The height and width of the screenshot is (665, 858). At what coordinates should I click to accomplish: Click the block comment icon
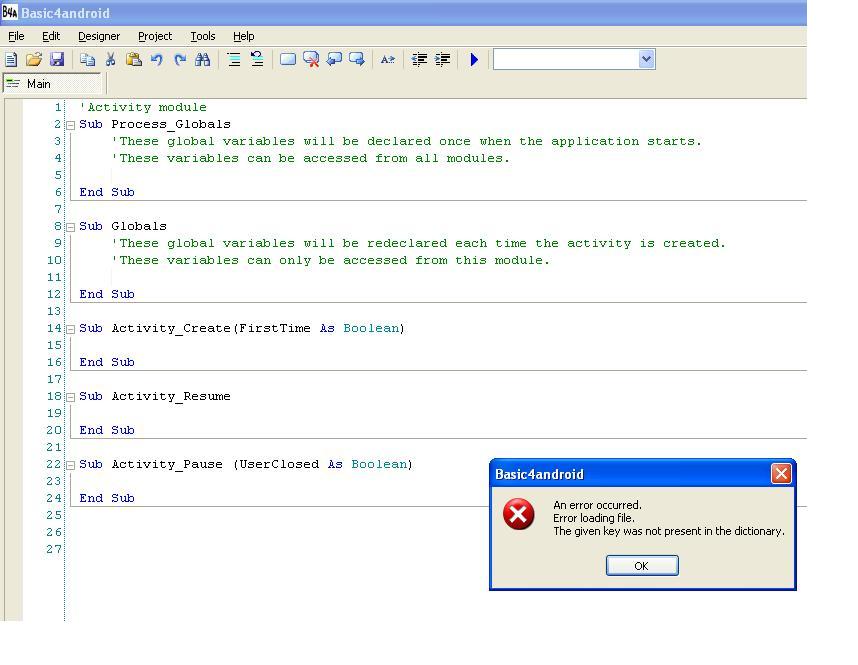point(234,59)
